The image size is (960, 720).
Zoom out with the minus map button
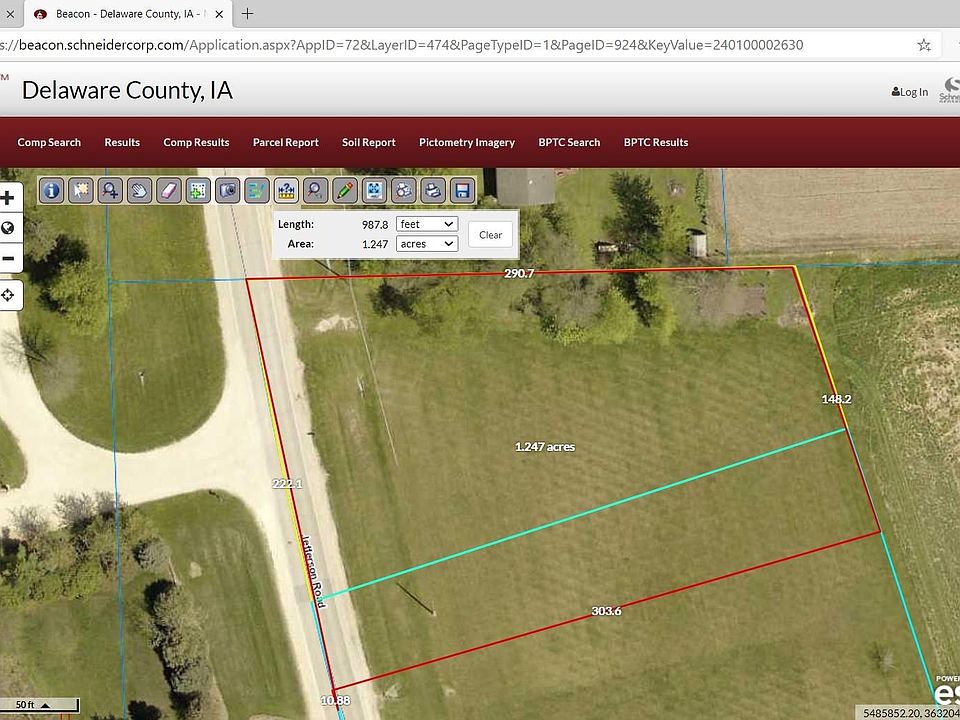9,258
